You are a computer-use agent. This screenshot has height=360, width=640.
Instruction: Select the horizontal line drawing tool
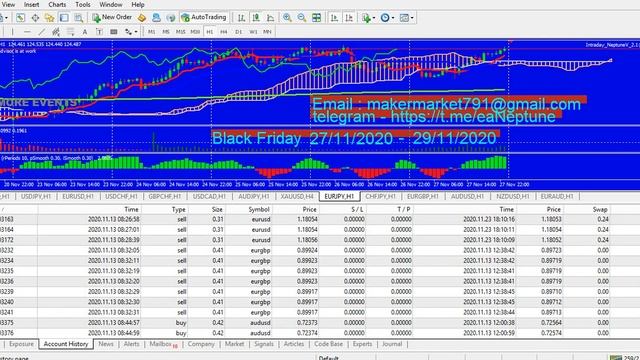pyautogui.click(x=27, y=32)
